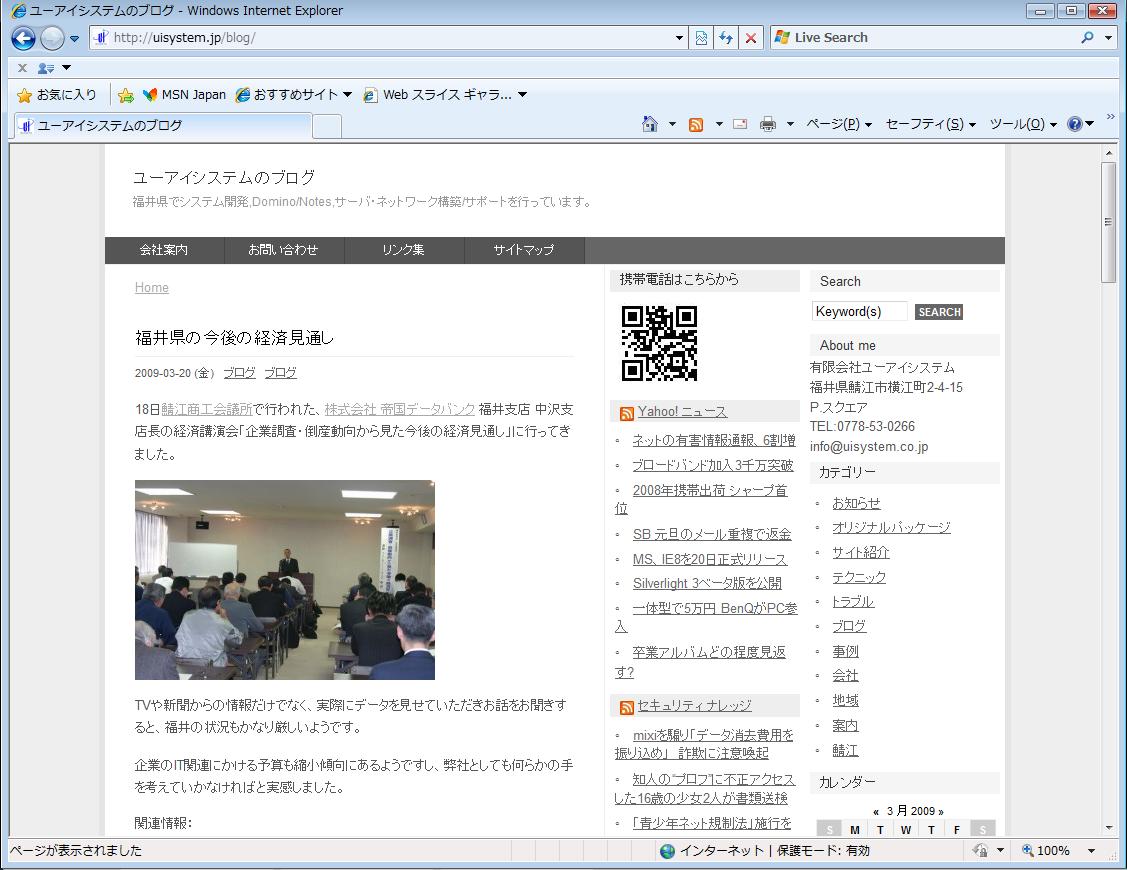Click the scrollbar up arrow
Image resolution: width=1127 pixels, height=870 pixels.
click(1108, 152)
